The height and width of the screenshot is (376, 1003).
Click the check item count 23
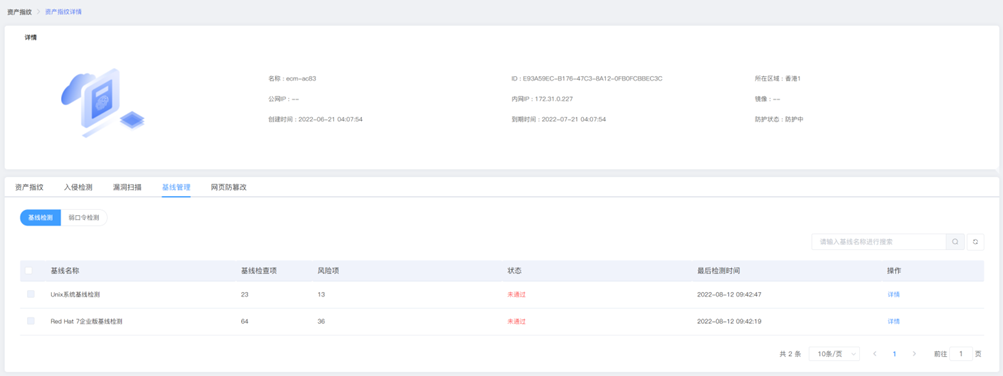point(244,295)
